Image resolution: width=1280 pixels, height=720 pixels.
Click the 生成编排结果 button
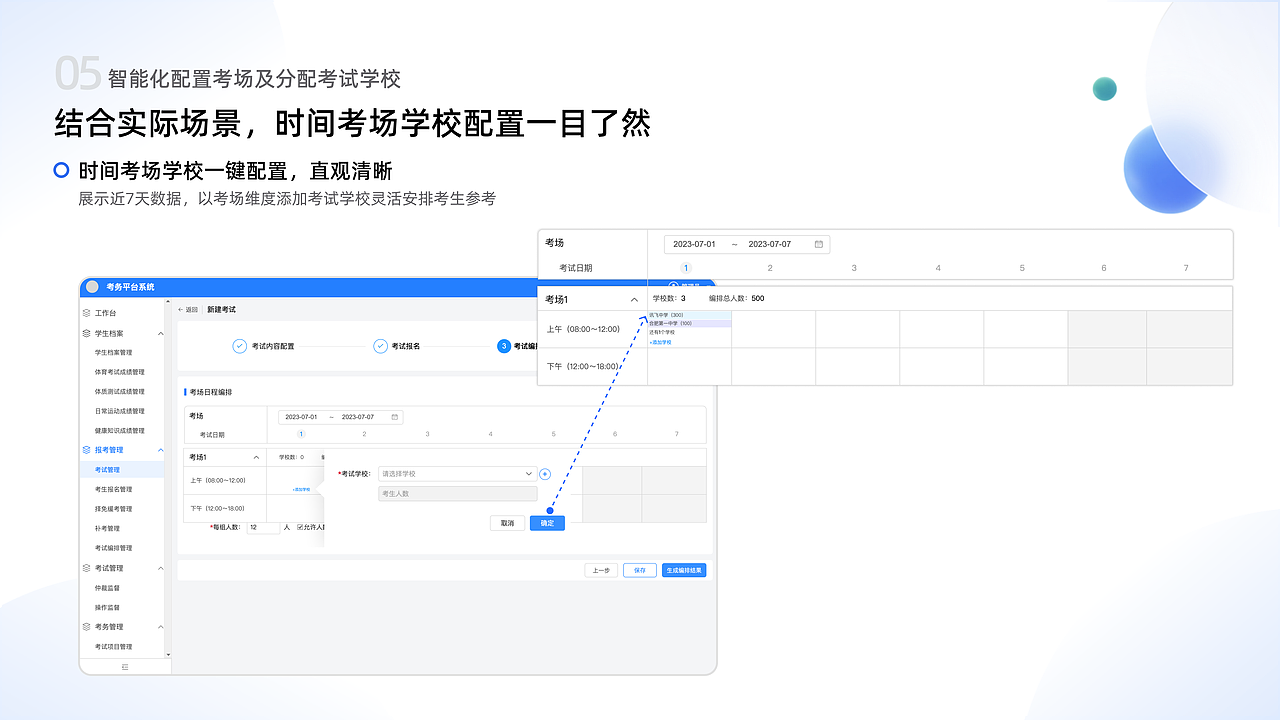coord(684,570)
